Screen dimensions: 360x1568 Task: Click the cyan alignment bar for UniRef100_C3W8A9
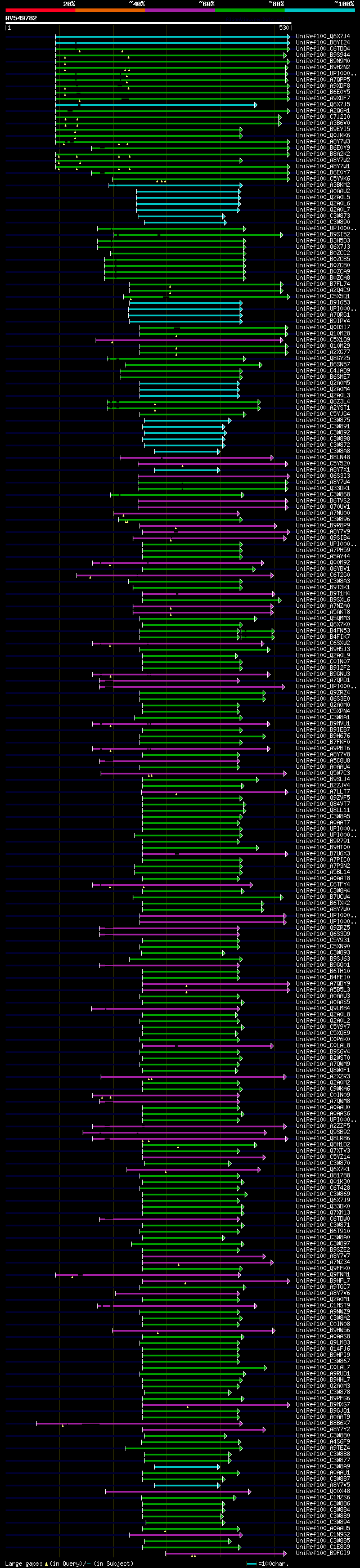(x=187, y=1467)
